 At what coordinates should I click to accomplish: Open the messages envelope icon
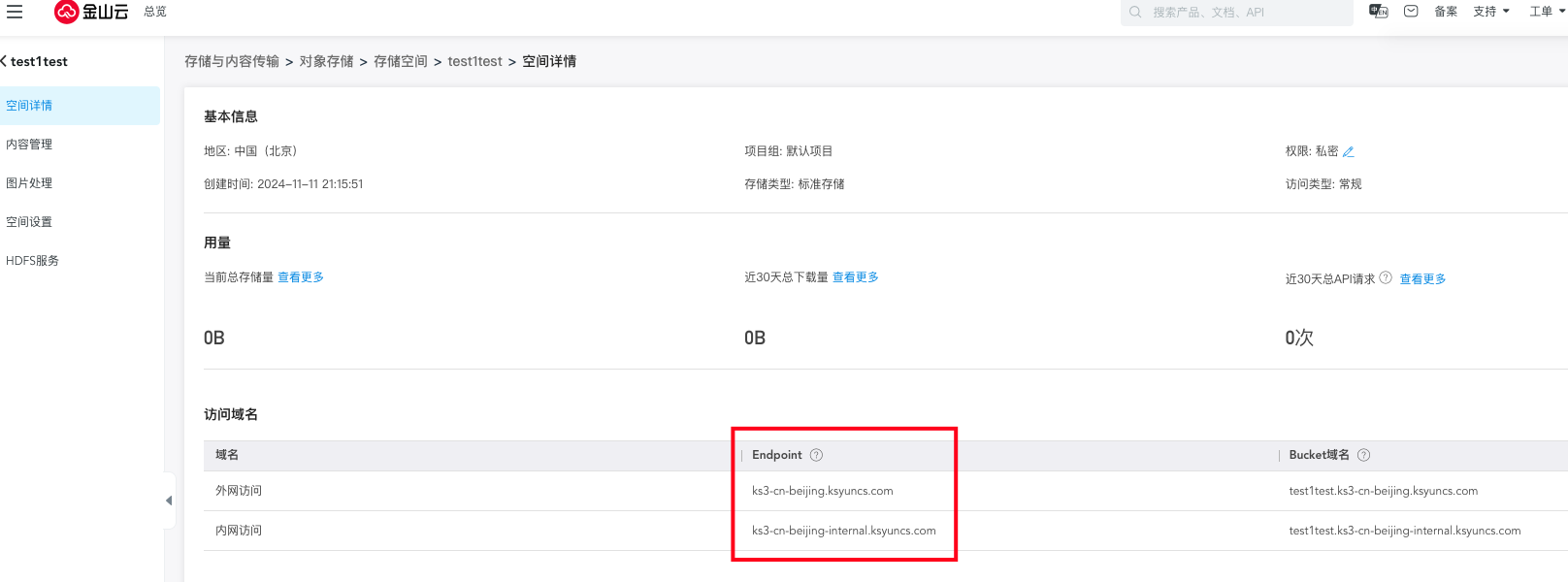pyautogui.click(x=1411, y=12)
